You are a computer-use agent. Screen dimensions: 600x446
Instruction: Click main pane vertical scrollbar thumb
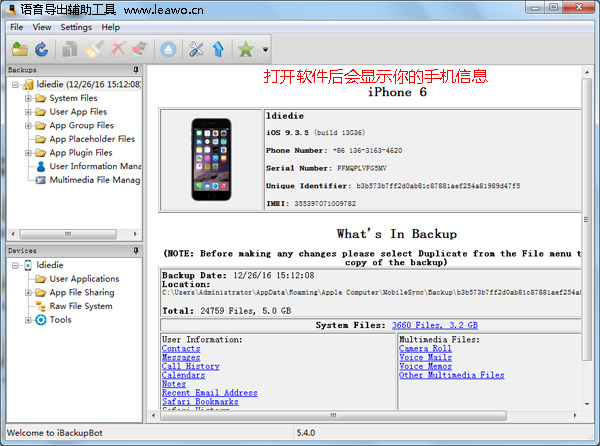pyautogui.click(x=586, y=219)
